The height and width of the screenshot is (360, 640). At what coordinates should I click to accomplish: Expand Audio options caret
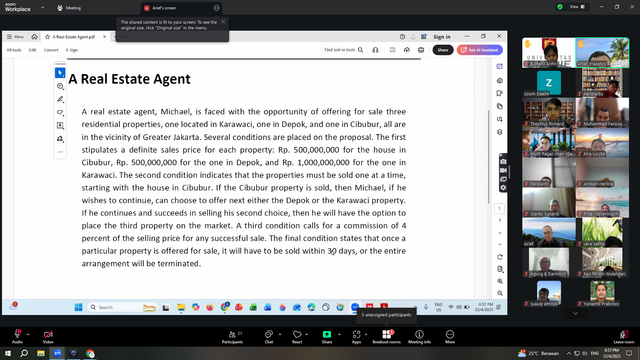tap(28, 334)
